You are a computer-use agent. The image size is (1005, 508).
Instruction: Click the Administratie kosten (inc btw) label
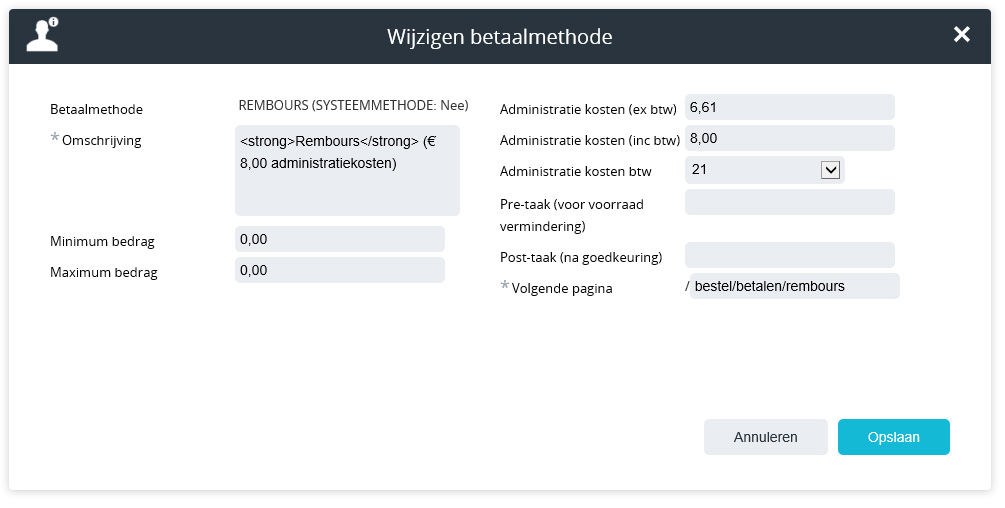point(590,140)
